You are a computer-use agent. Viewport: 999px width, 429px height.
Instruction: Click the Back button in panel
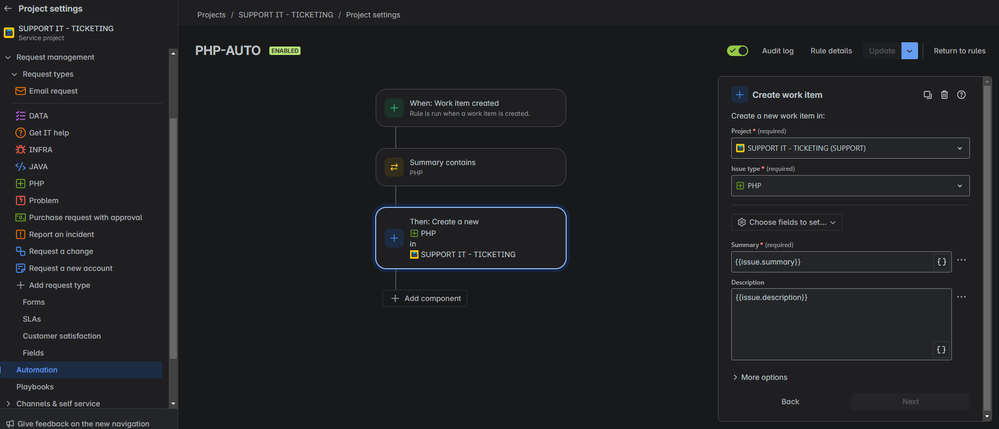pos(790,402)
